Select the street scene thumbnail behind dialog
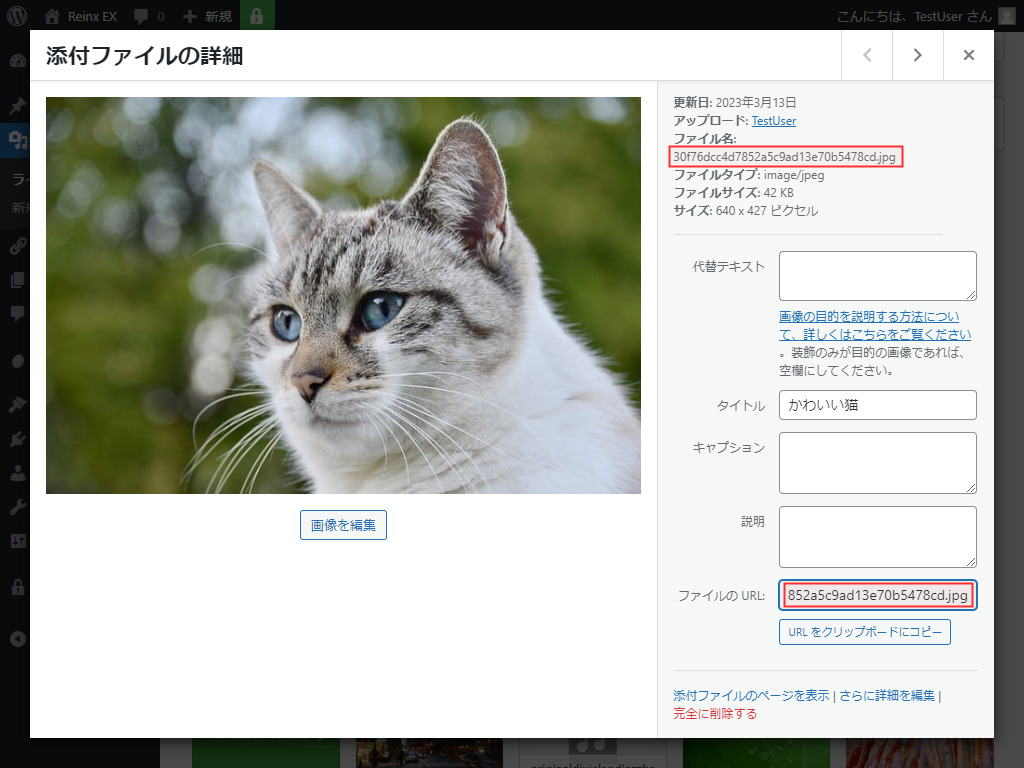 (429, 753)
